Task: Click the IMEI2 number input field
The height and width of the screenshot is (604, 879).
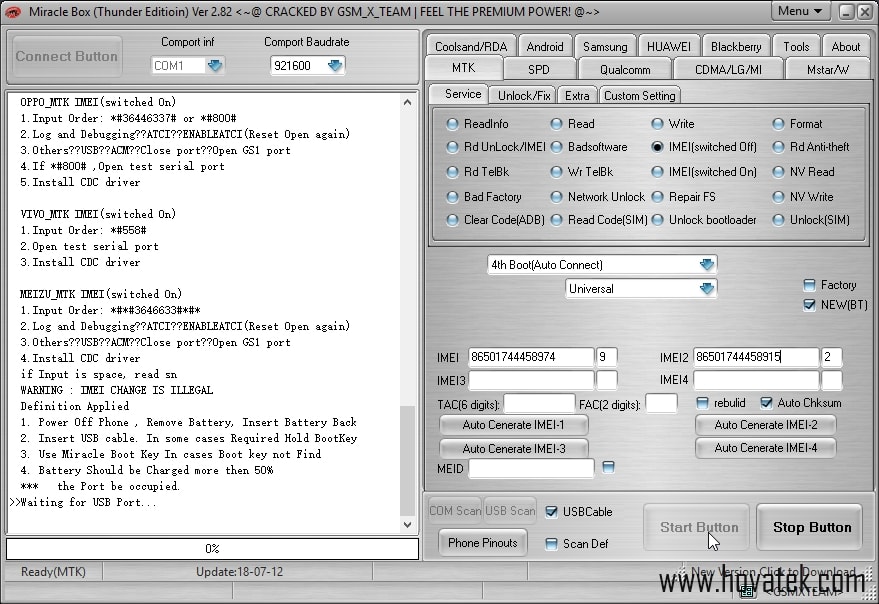Action: click(x=756, y=357)
